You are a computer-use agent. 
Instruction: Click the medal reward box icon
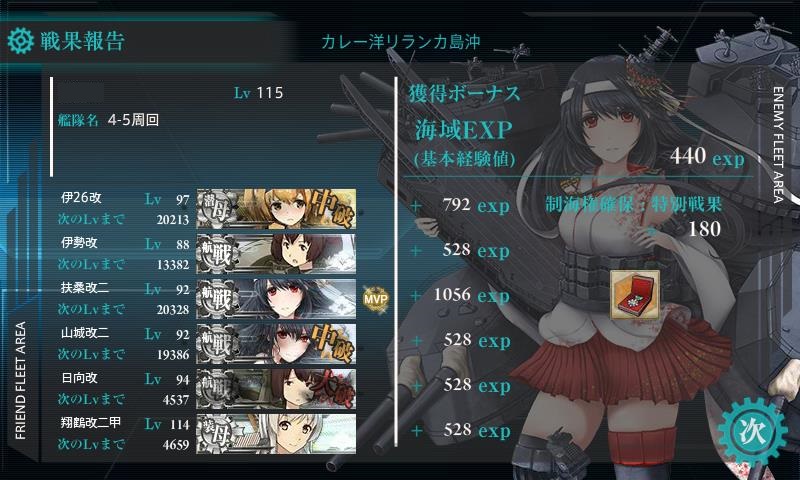coord(635,295)
